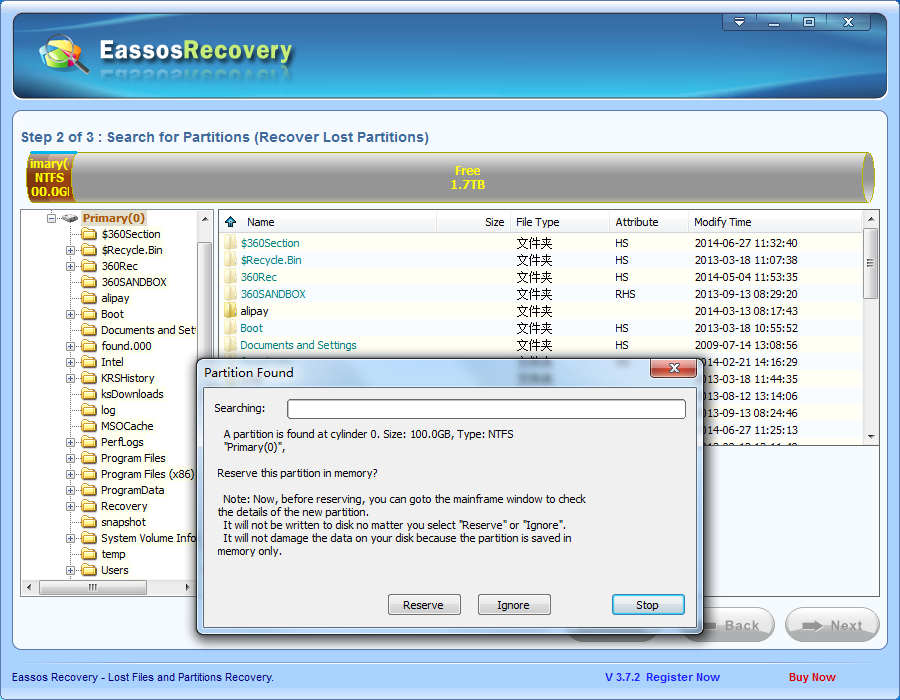This screenshot has height=700, width=900.
Task: Stop the partition search
Action: [x=648, y=605]
